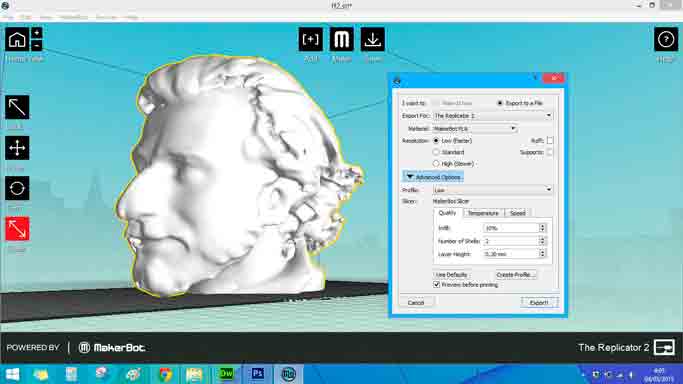The height and width of the screenshot is (384, 683).
Task: Click the Create Profile button
Action: point(515,275)
